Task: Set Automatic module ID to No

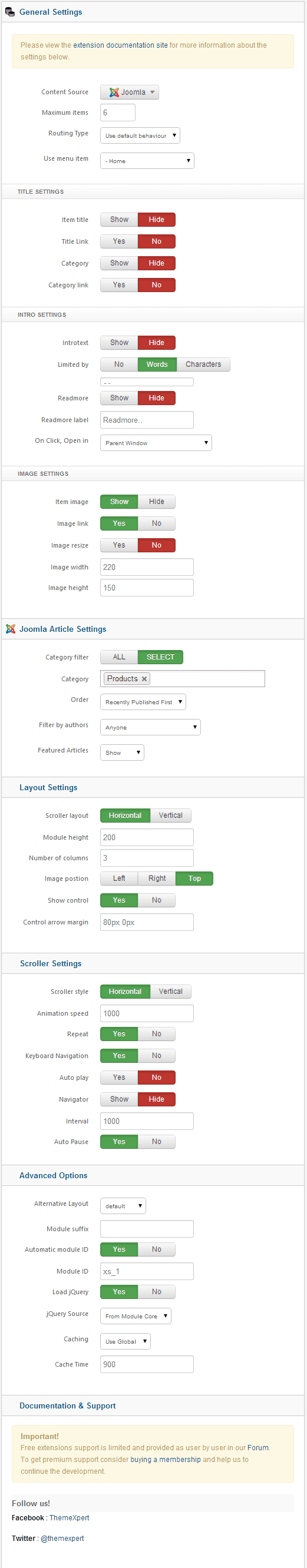Action: (157, 1249)
